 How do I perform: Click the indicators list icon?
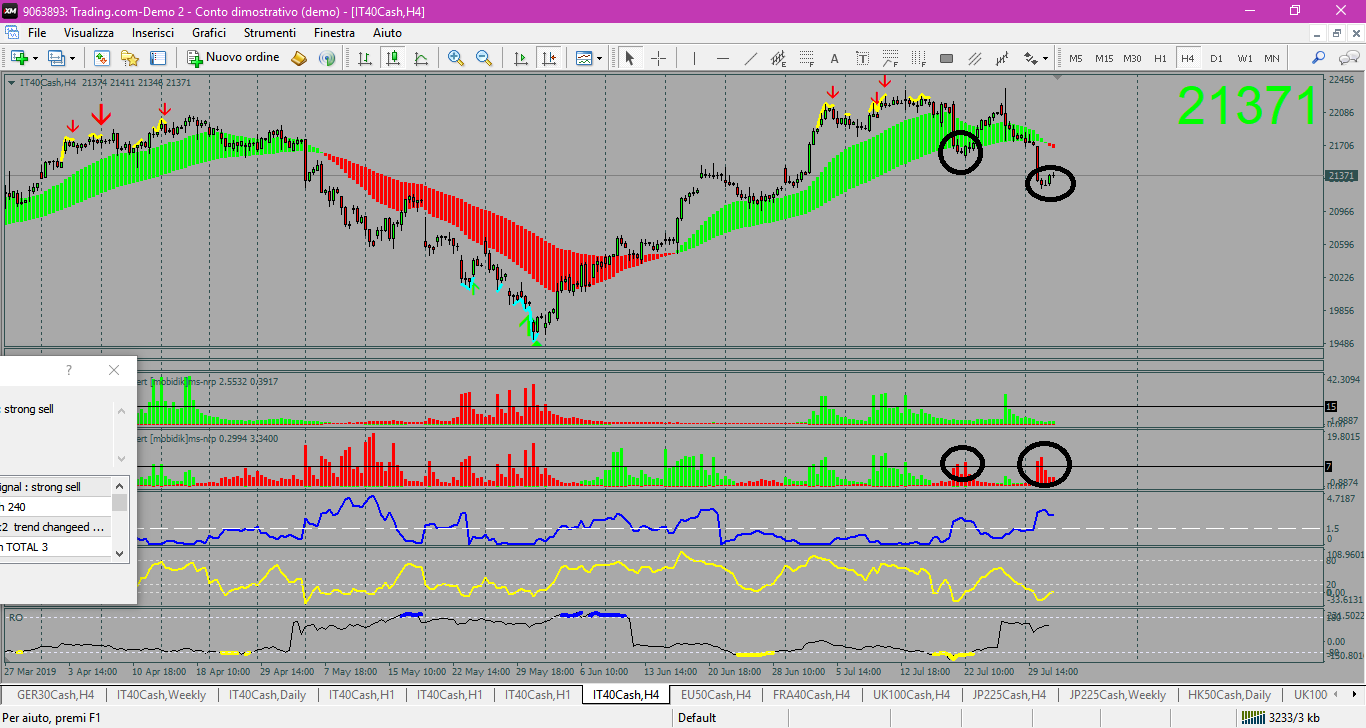[x=584, y=58]
